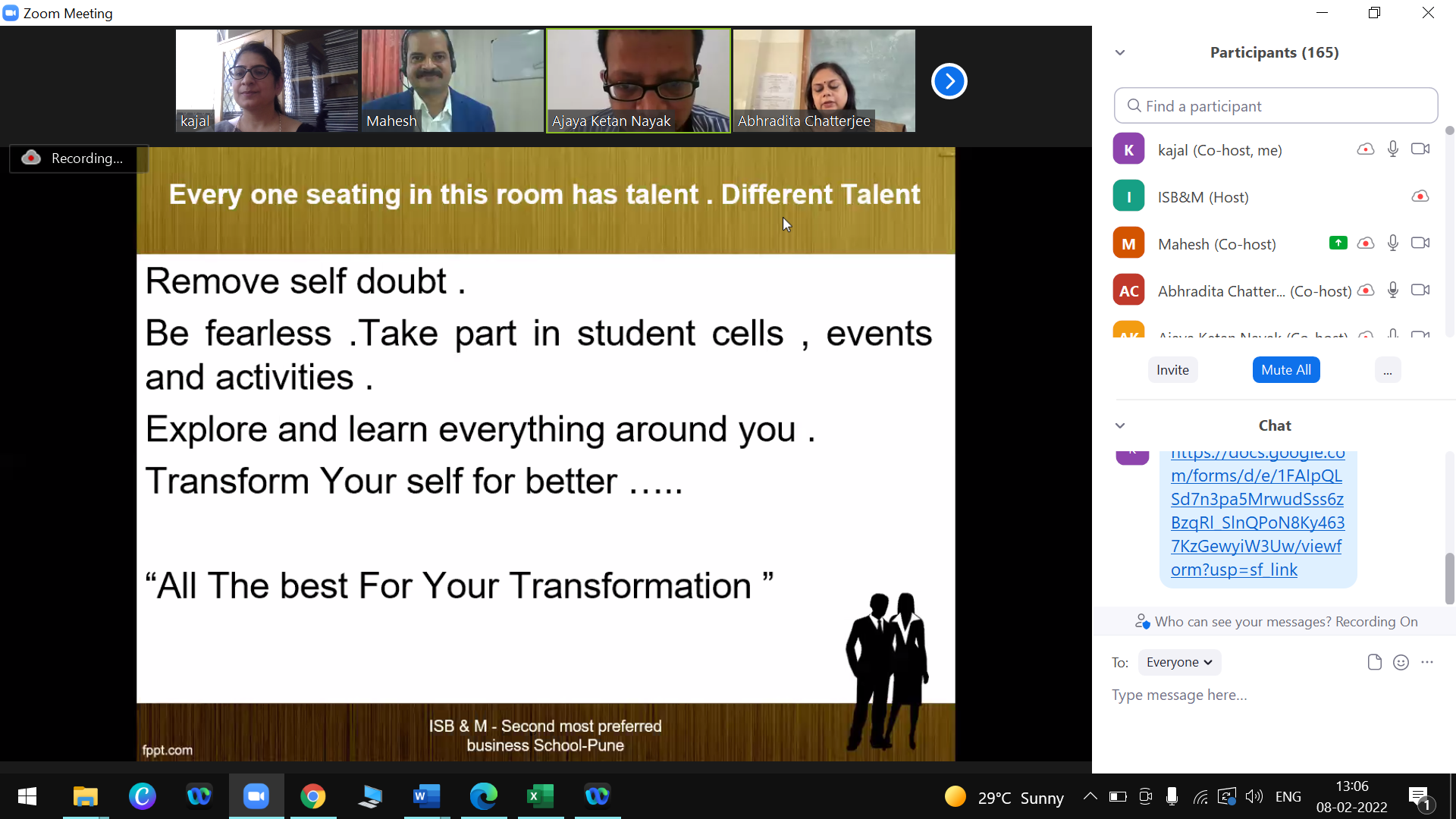
Task: Click ISB&M host recording indicator icon
Action: [1420, 196]
